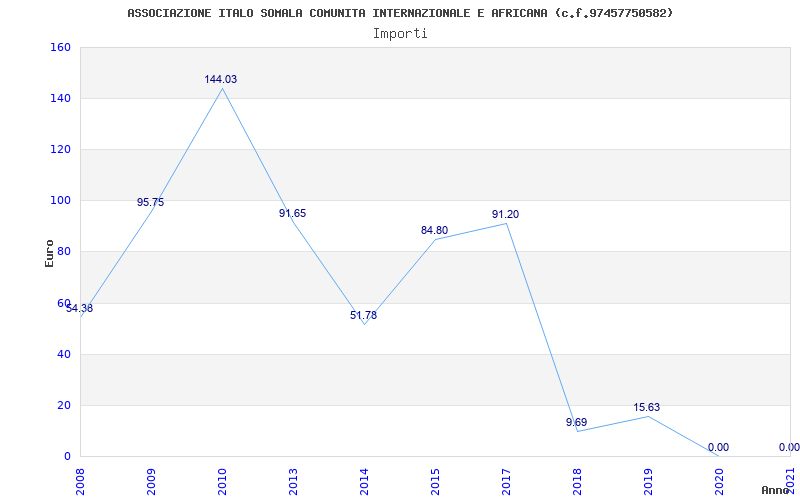Click the Anno axis title

click(x=775, y=490)
